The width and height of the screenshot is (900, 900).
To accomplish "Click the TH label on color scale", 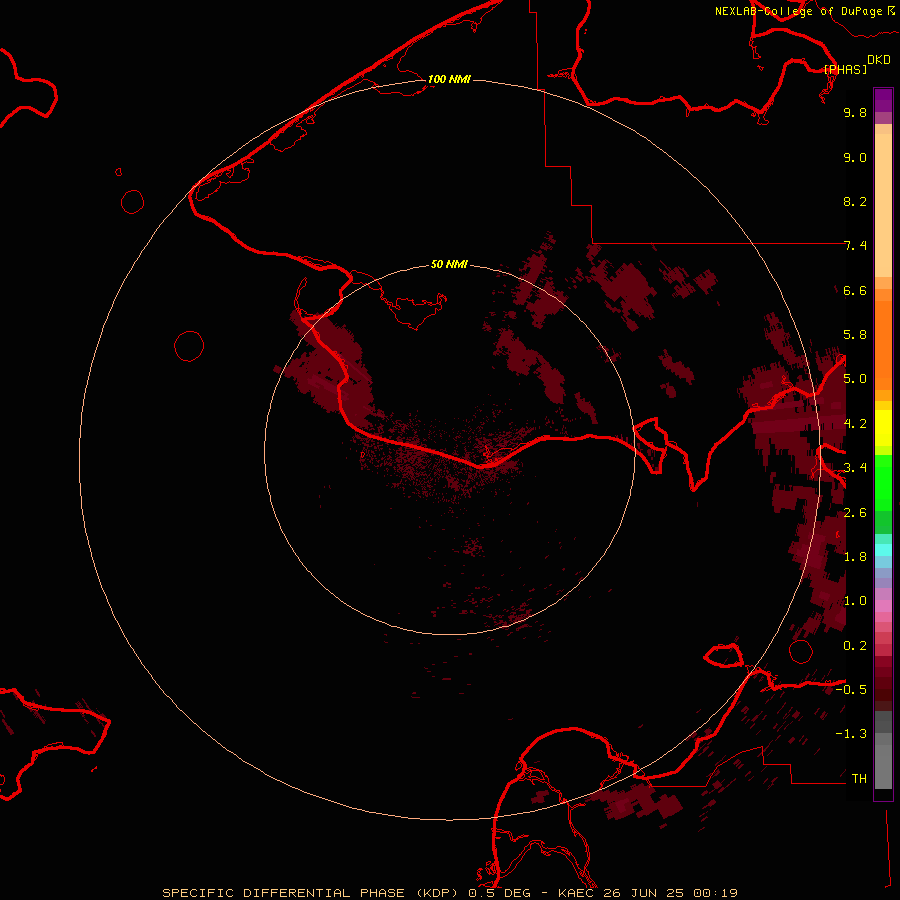I will (x=859, y=779).
